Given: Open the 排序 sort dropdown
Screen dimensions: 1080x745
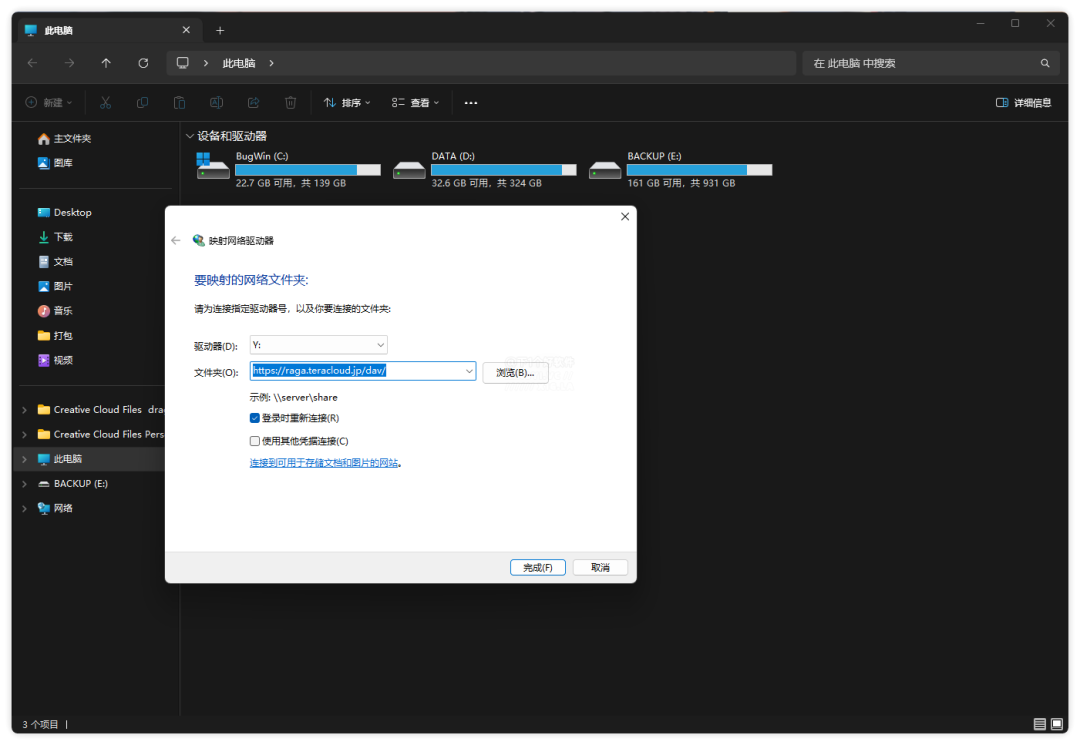Looking at the screenshot, I should [346, 102].
